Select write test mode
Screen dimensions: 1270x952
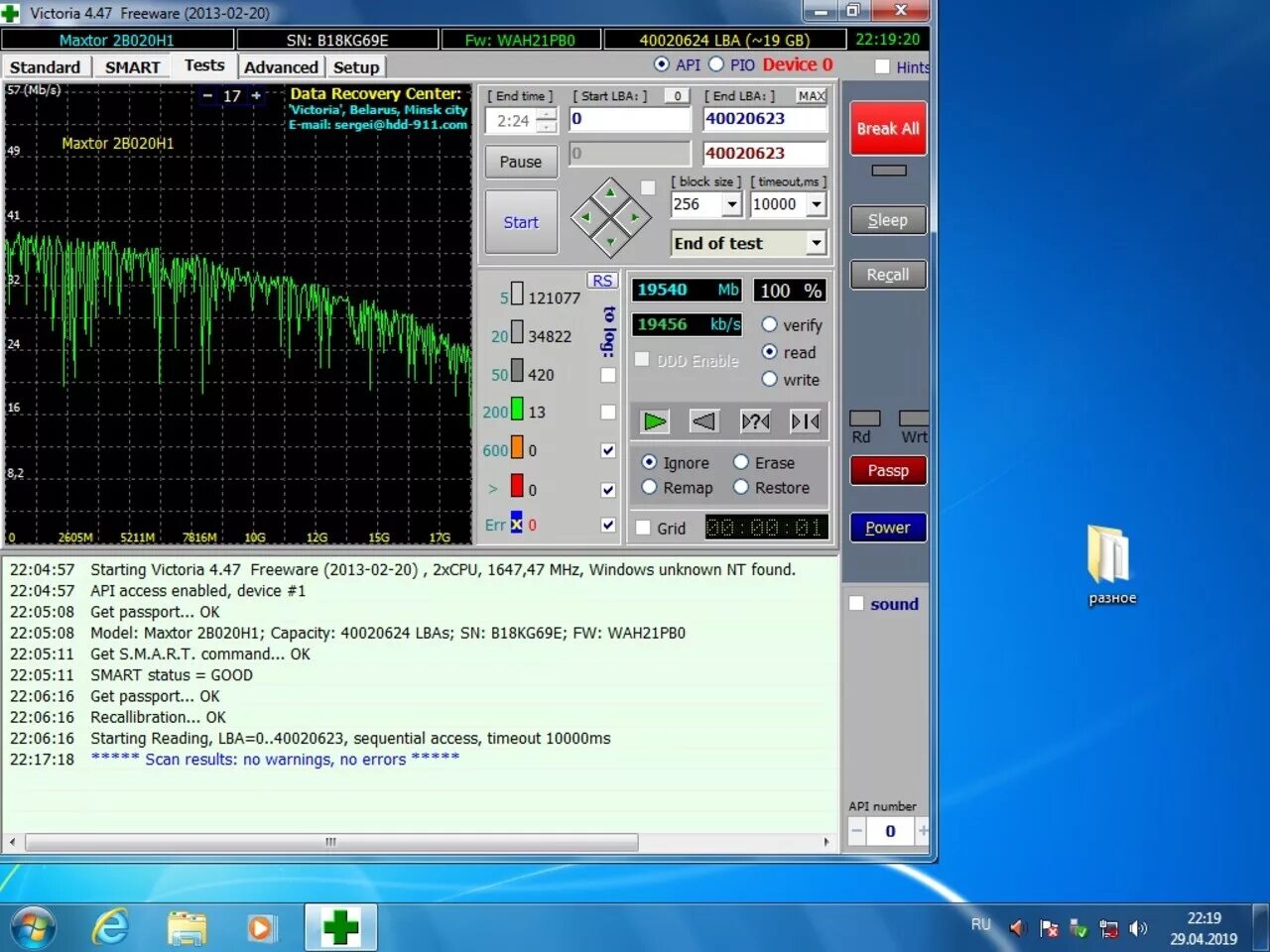[769, 379]
